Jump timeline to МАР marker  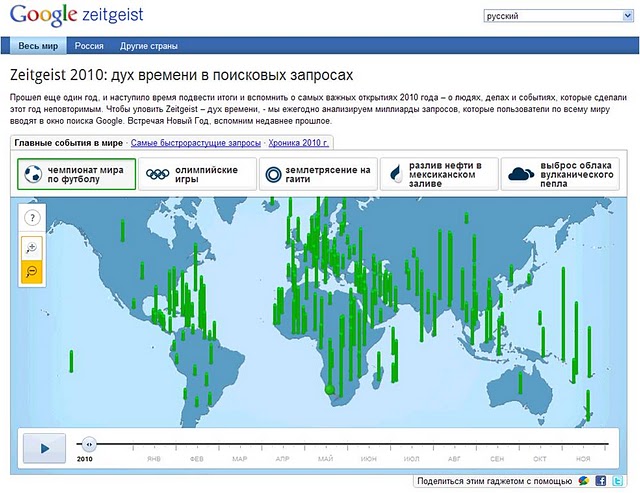(x=240, y=459)
